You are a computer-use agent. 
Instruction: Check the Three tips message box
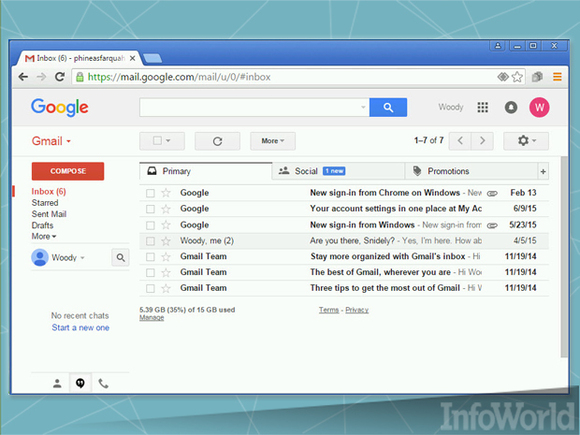tap(150, 289)
